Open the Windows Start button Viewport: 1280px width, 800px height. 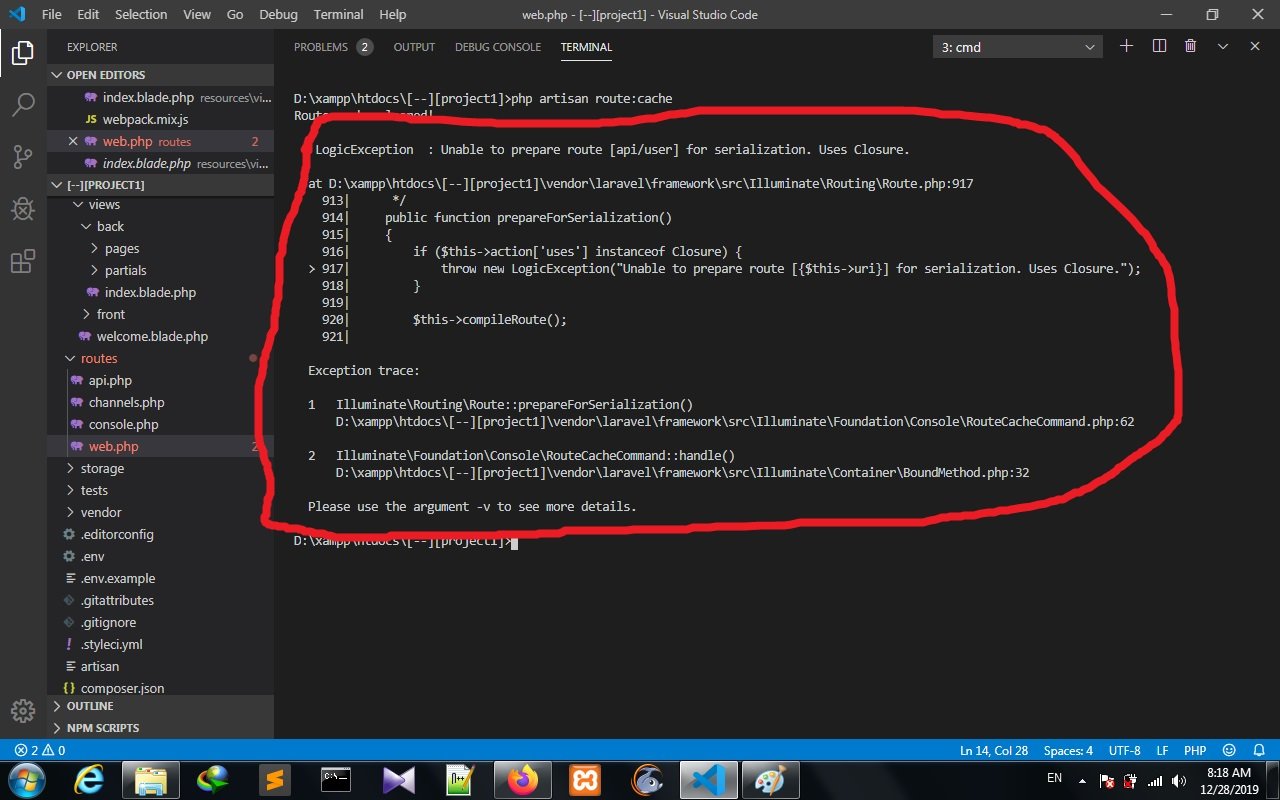pos(25,780)
